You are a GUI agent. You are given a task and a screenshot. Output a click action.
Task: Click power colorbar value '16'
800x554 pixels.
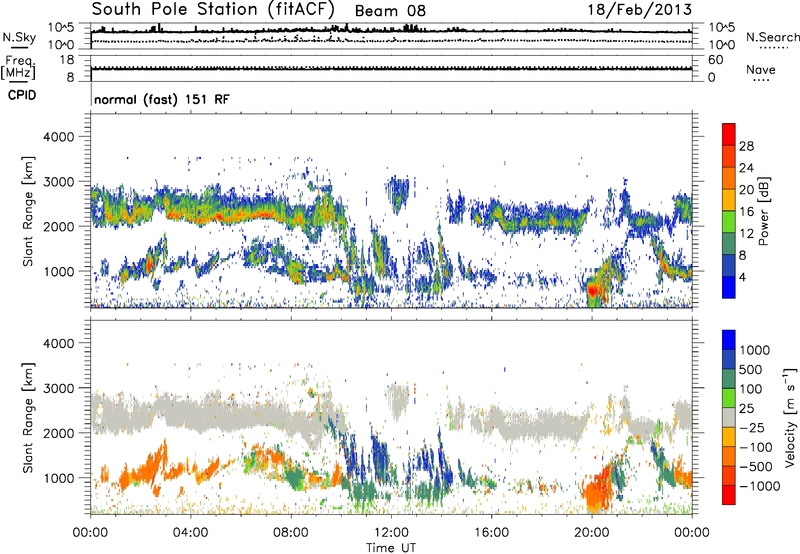[746, 212]
